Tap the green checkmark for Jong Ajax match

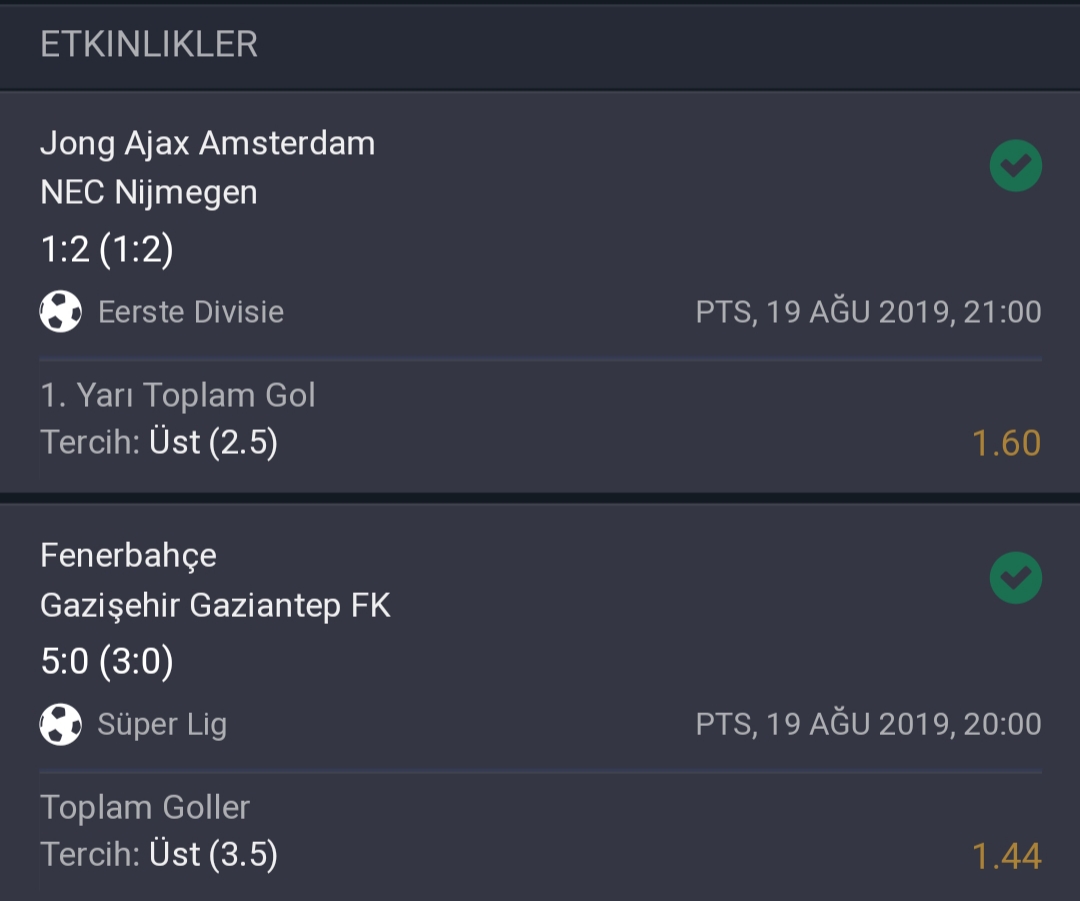pos(1015,165)
